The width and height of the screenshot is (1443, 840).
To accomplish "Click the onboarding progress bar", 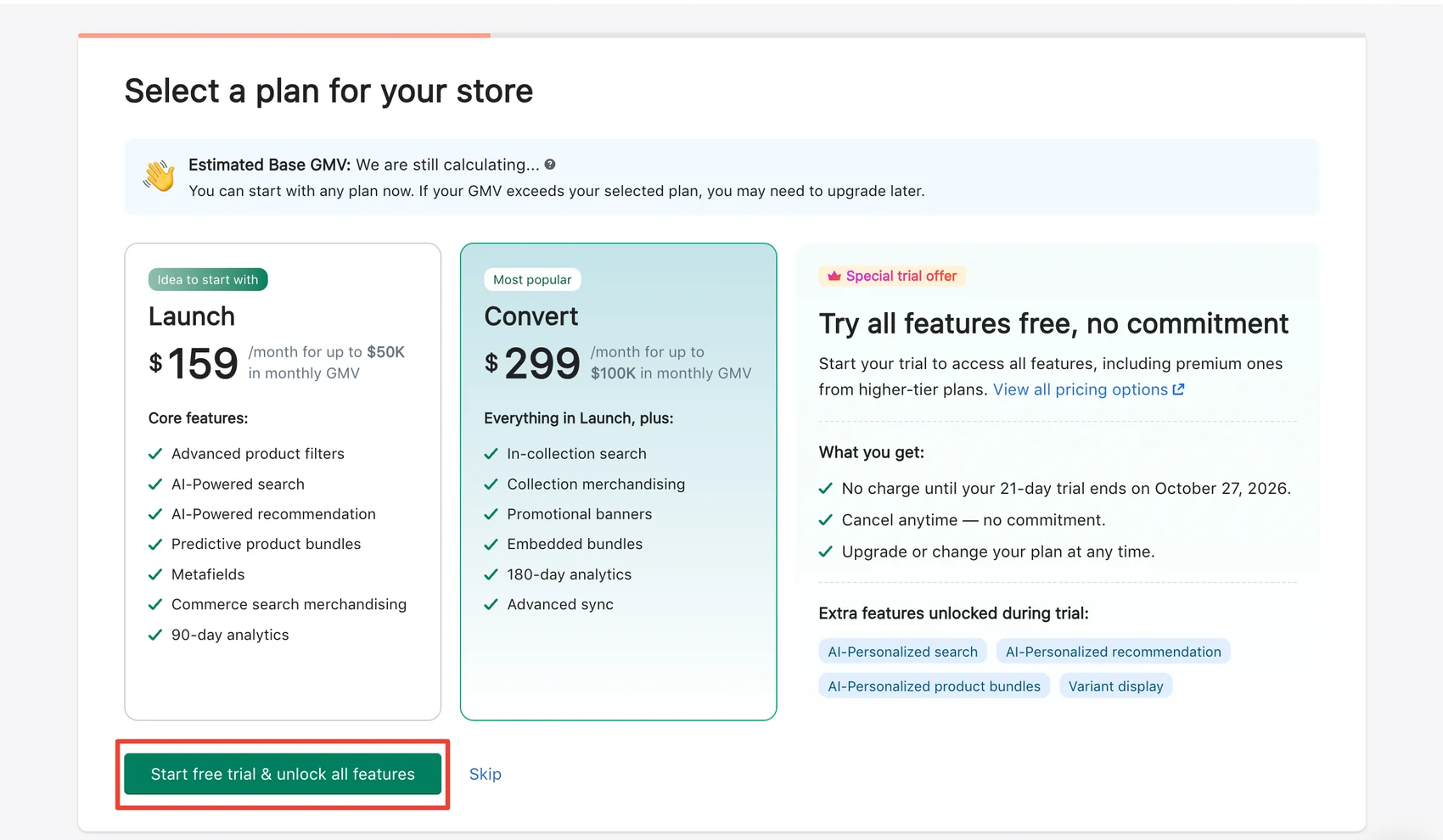I will (x=721, y=36).
